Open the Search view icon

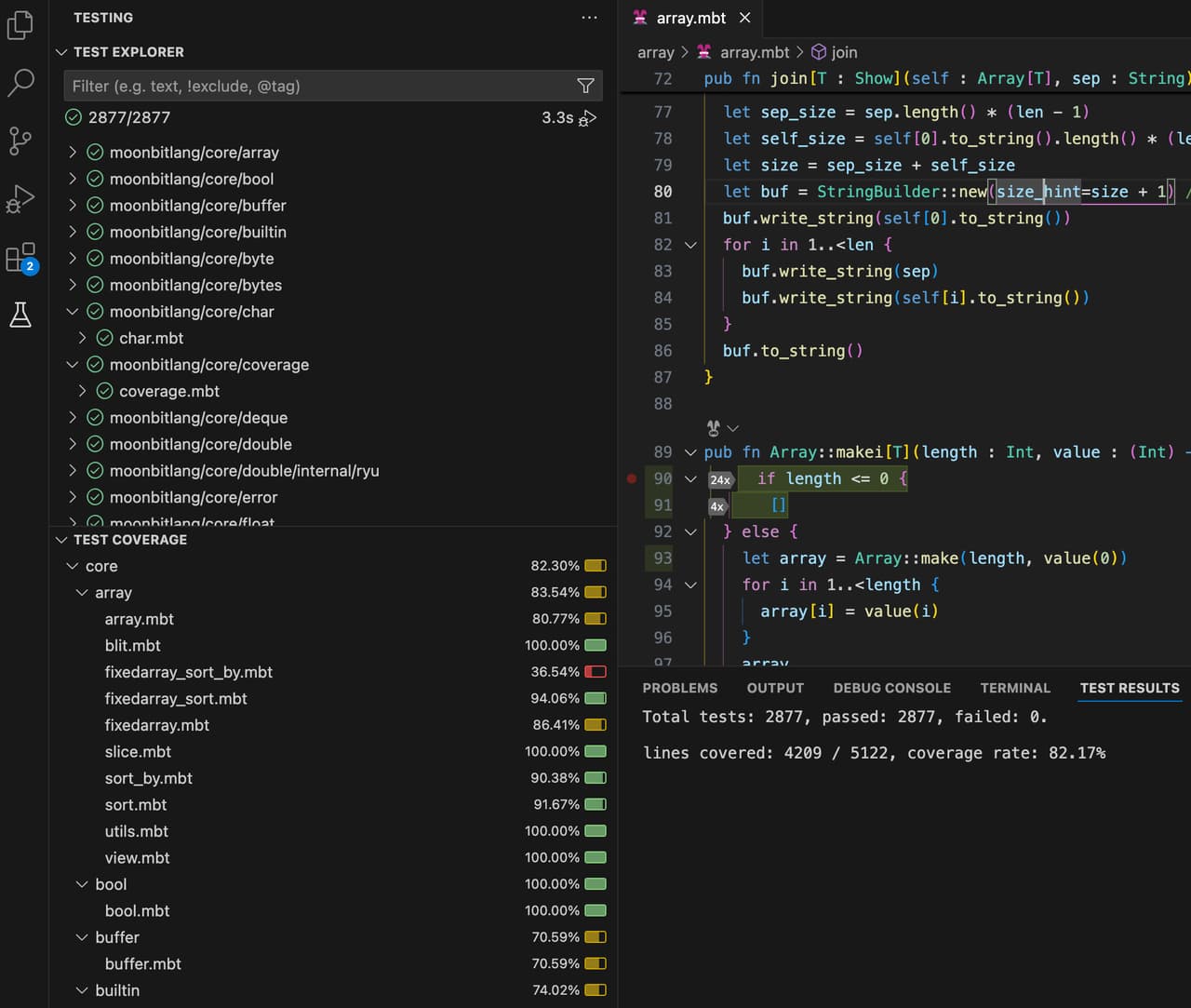20,83
